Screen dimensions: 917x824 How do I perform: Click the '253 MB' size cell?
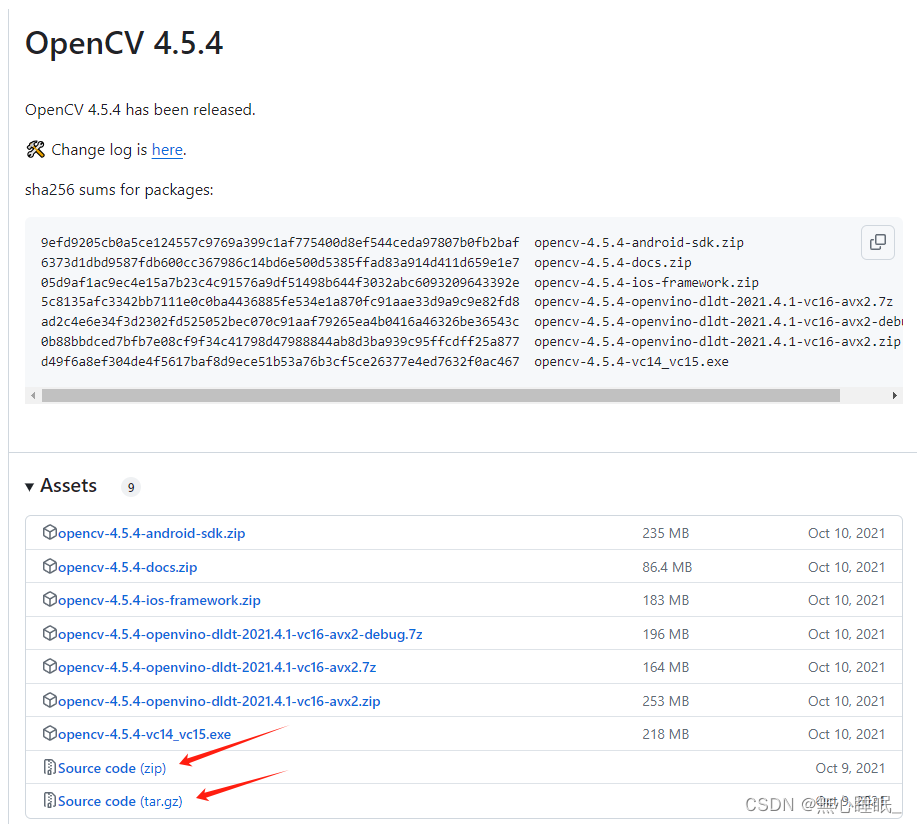pyautogui.click(x=666, y=701)
